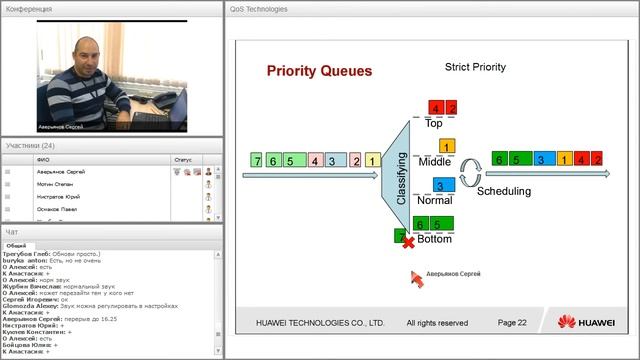Click the 'All rights reserved' footer text
This screenshot has width=640, height=360.
437,323
